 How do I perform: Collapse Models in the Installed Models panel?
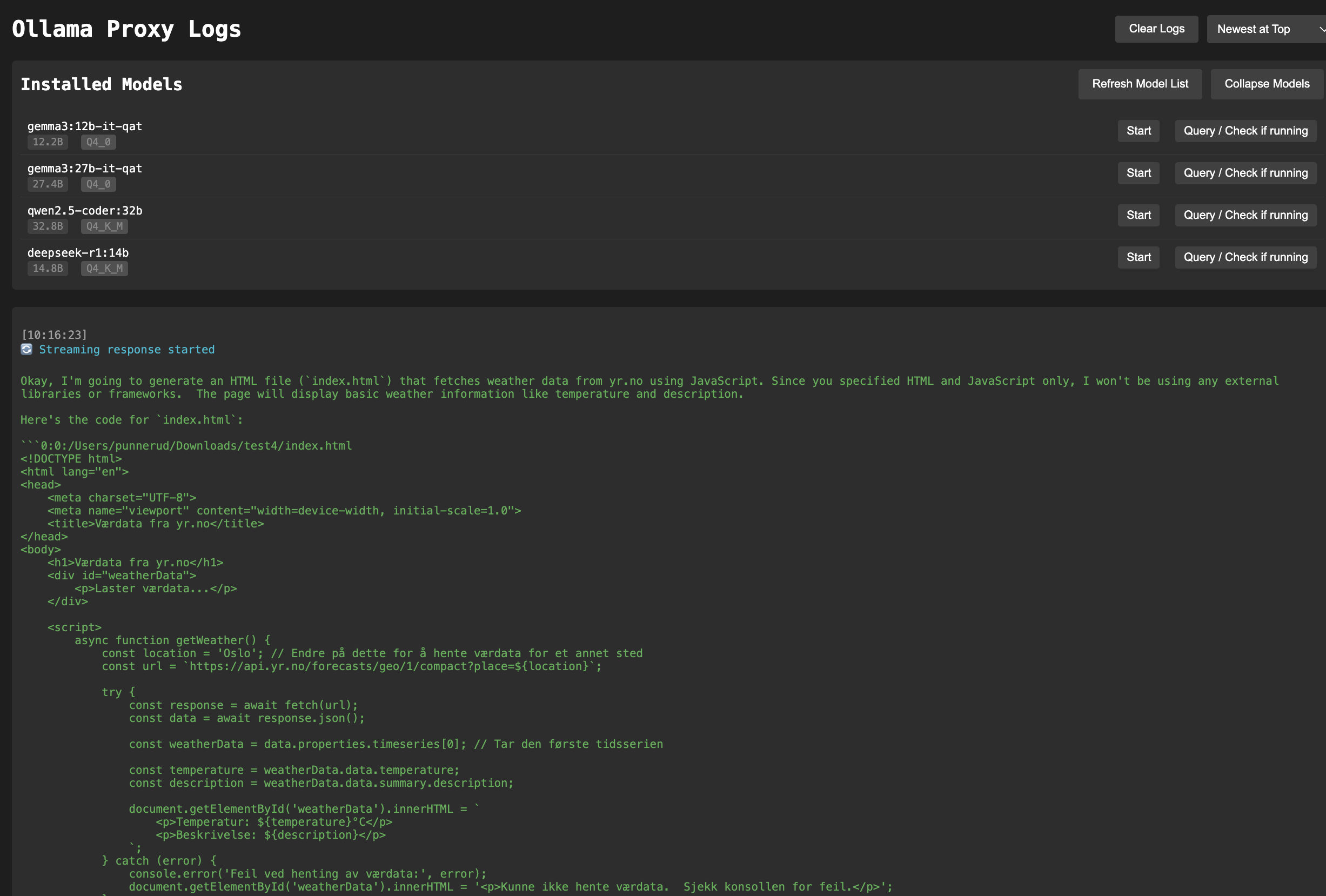[1266, 83]
